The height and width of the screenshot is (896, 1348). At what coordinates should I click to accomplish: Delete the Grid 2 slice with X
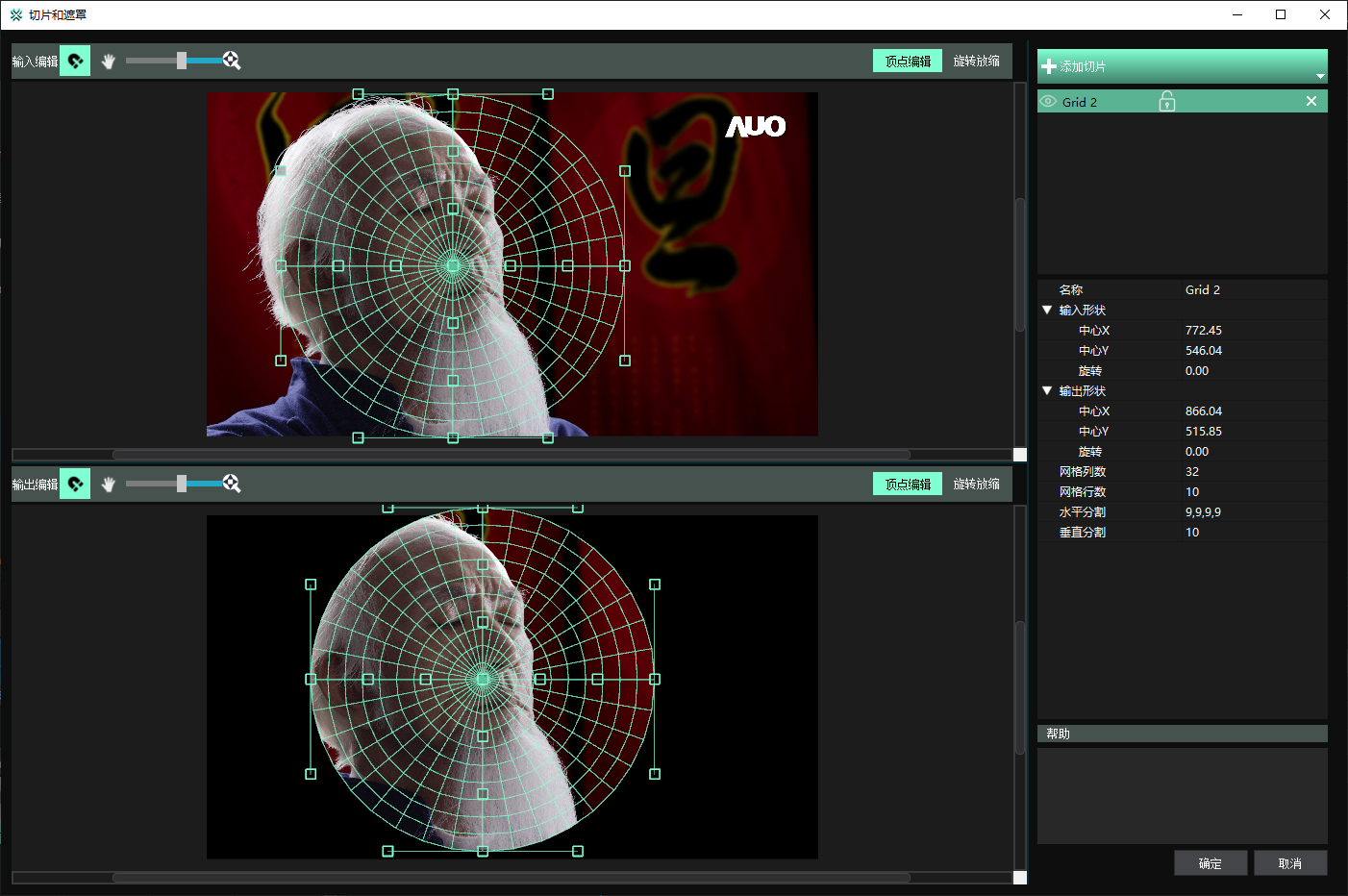(x=1311, y=101)
